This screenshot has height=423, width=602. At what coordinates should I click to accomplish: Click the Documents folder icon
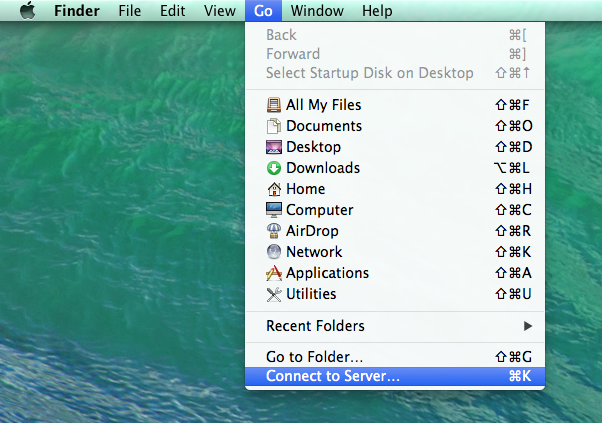pyautogui.click(x=274, y=126)
